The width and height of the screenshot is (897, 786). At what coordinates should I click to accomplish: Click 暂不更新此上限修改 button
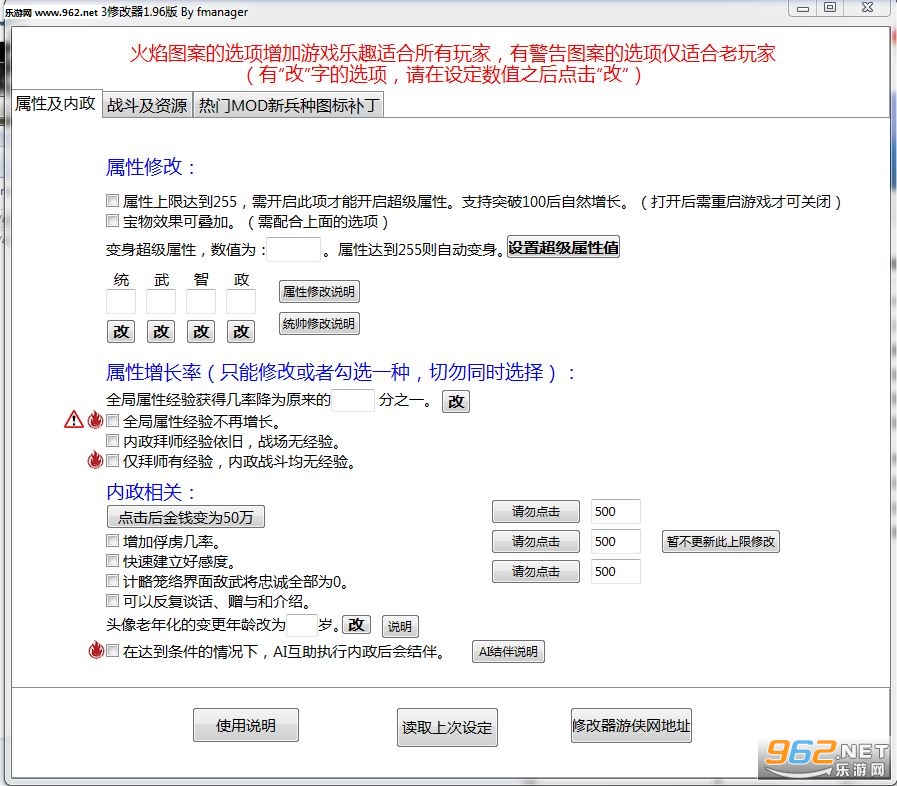tap(721, 541)
